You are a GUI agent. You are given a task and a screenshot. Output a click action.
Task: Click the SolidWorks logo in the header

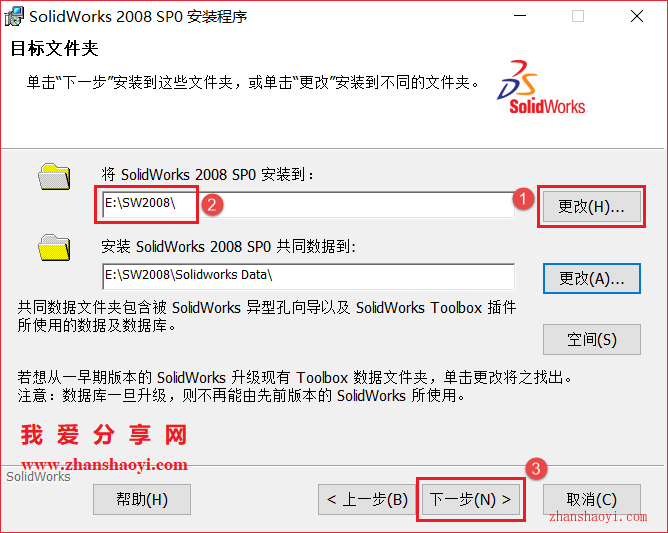pyautogui.click(x=541, y=87)
